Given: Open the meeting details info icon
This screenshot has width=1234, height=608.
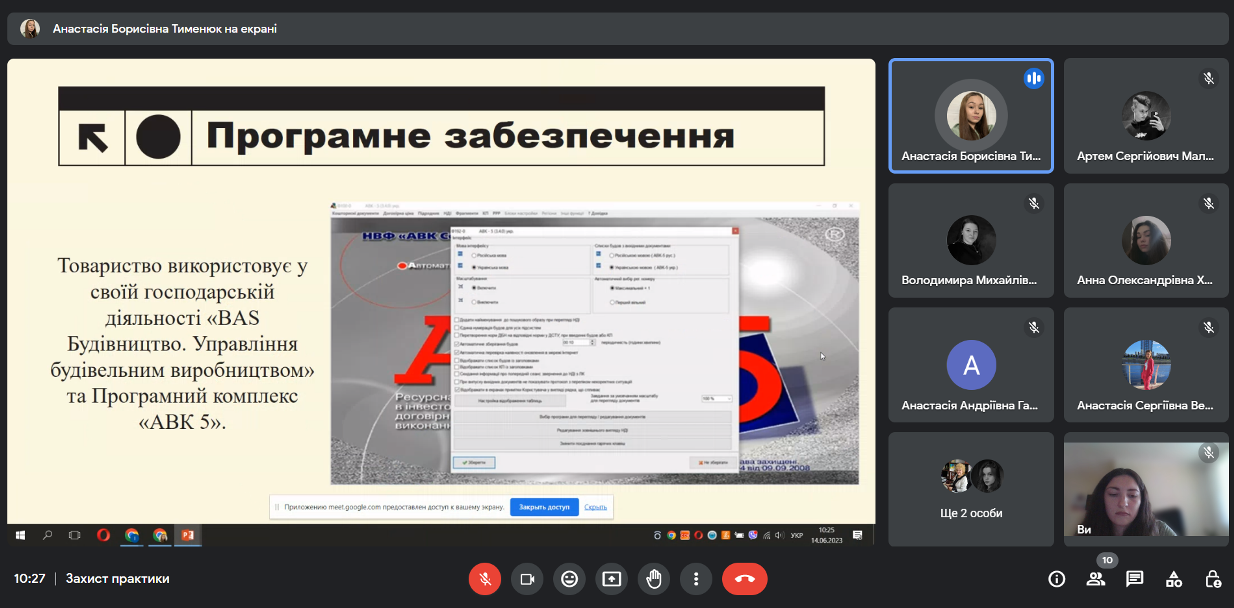Looking at the screenshot, I should click(1056, 578).
